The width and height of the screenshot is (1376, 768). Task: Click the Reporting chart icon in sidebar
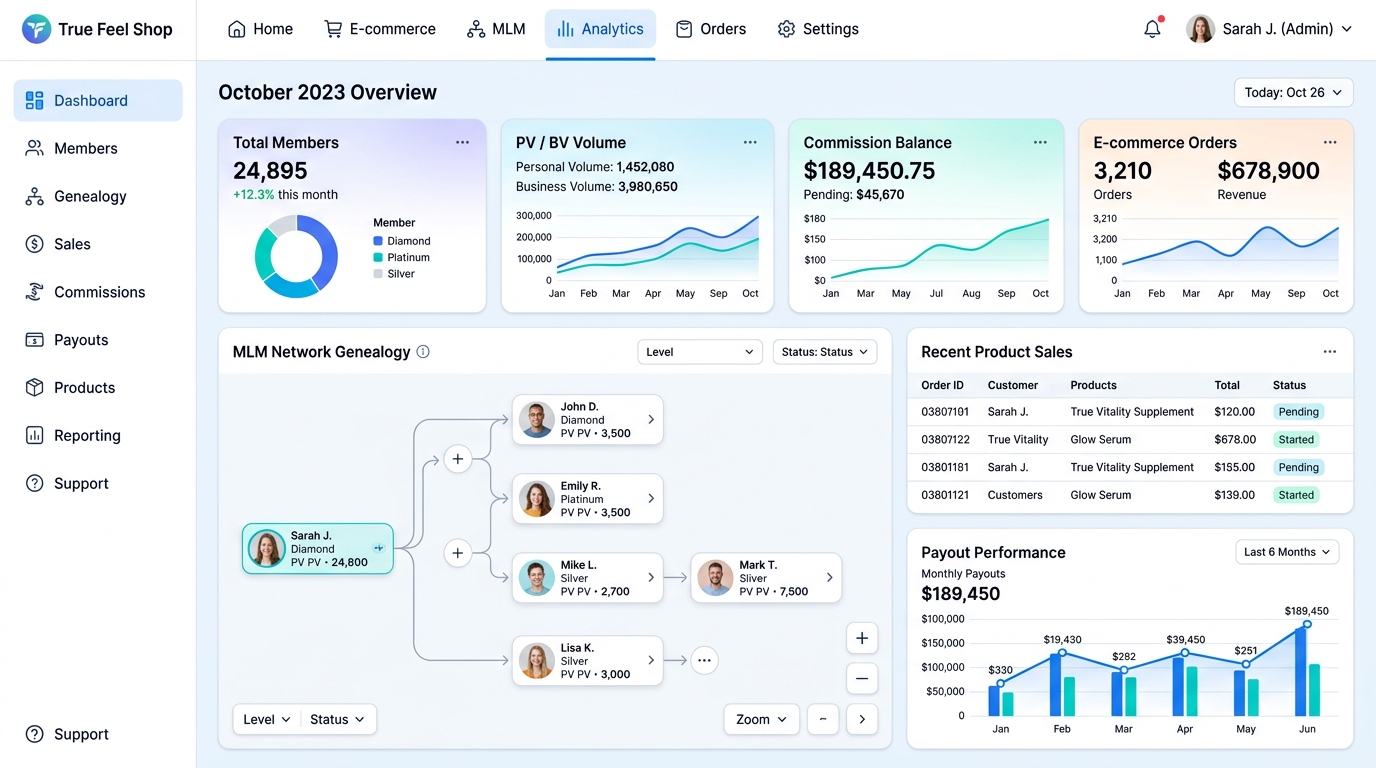pos(35,435)
